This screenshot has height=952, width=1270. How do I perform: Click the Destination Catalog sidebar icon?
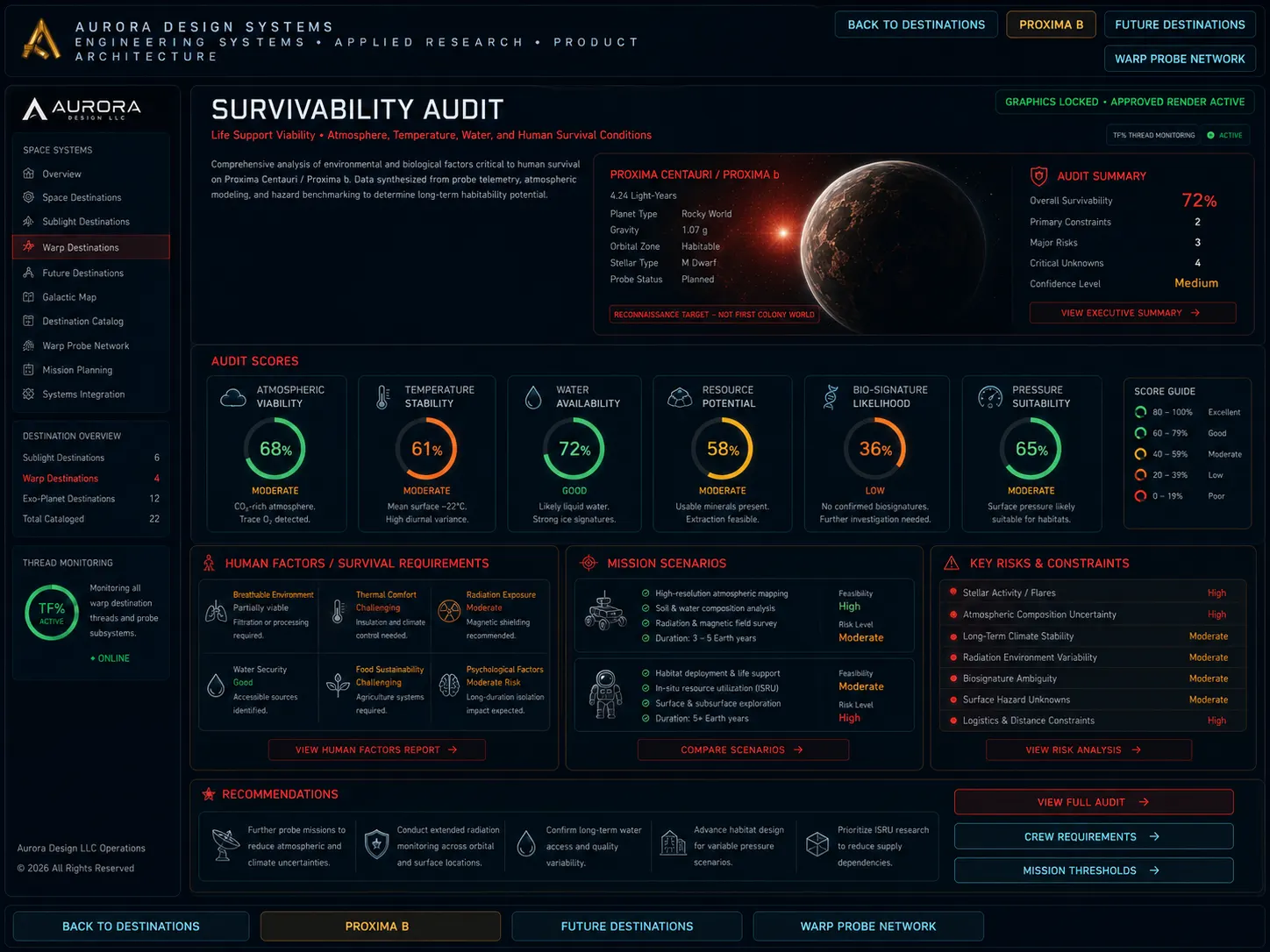click(x=28, y=321)
